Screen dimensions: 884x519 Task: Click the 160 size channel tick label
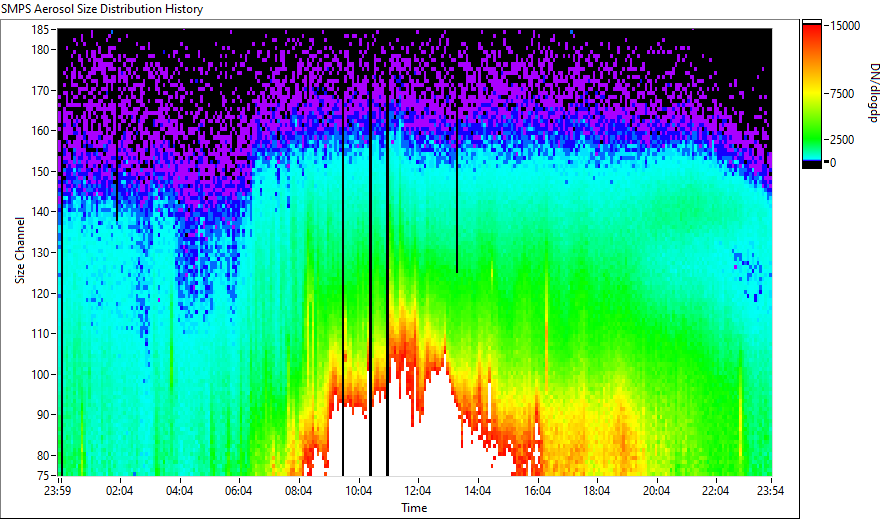(41, 131)
